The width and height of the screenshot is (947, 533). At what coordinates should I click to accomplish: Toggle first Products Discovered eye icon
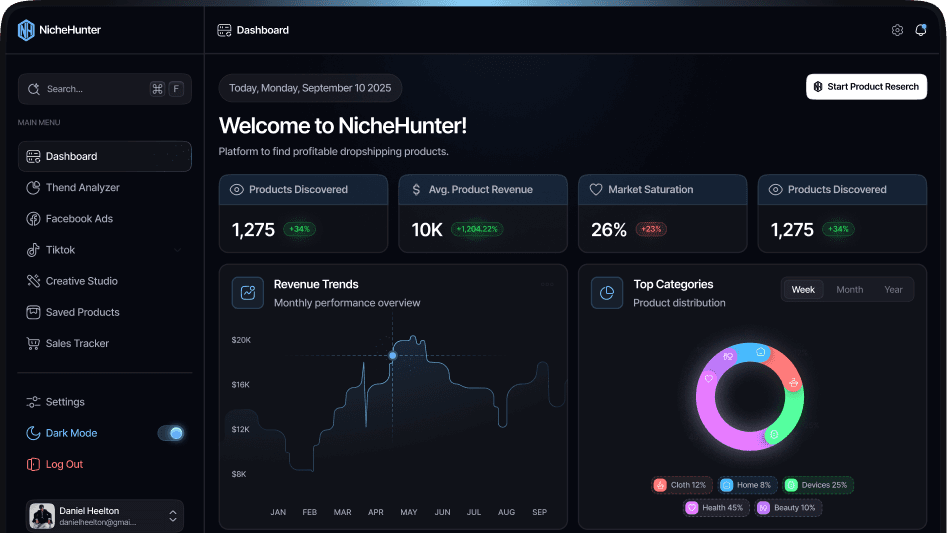click(237, 190)
